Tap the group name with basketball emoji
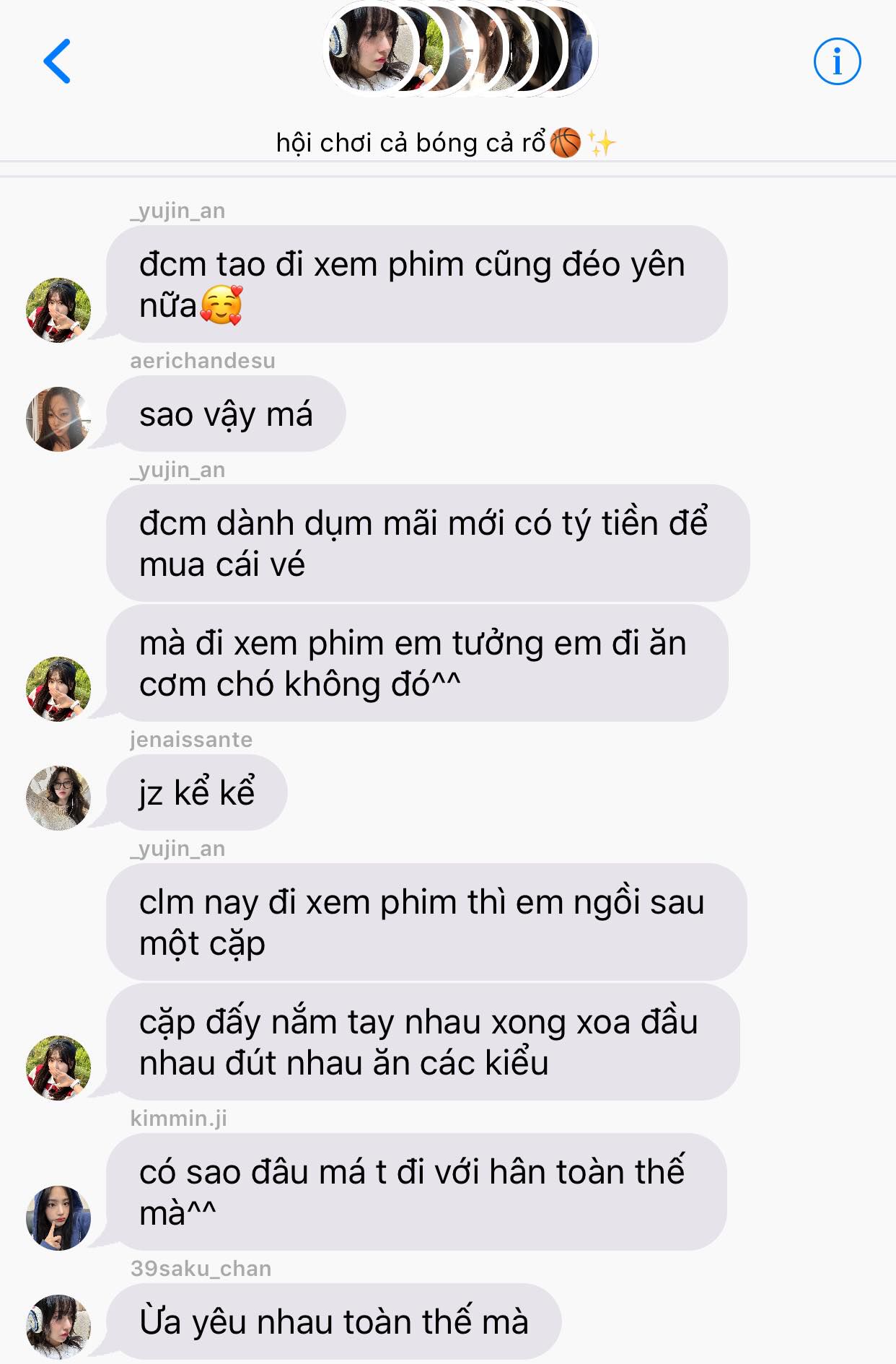The width and height of the screenshot is (896, 1364). pos(446,142)
